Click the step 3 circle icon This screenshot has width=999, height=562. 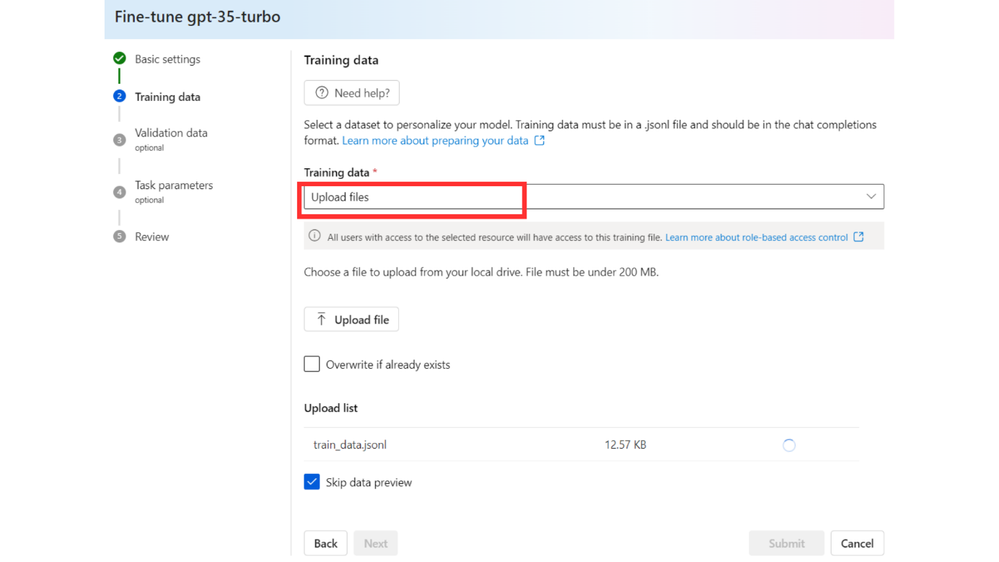coord(119,140)
